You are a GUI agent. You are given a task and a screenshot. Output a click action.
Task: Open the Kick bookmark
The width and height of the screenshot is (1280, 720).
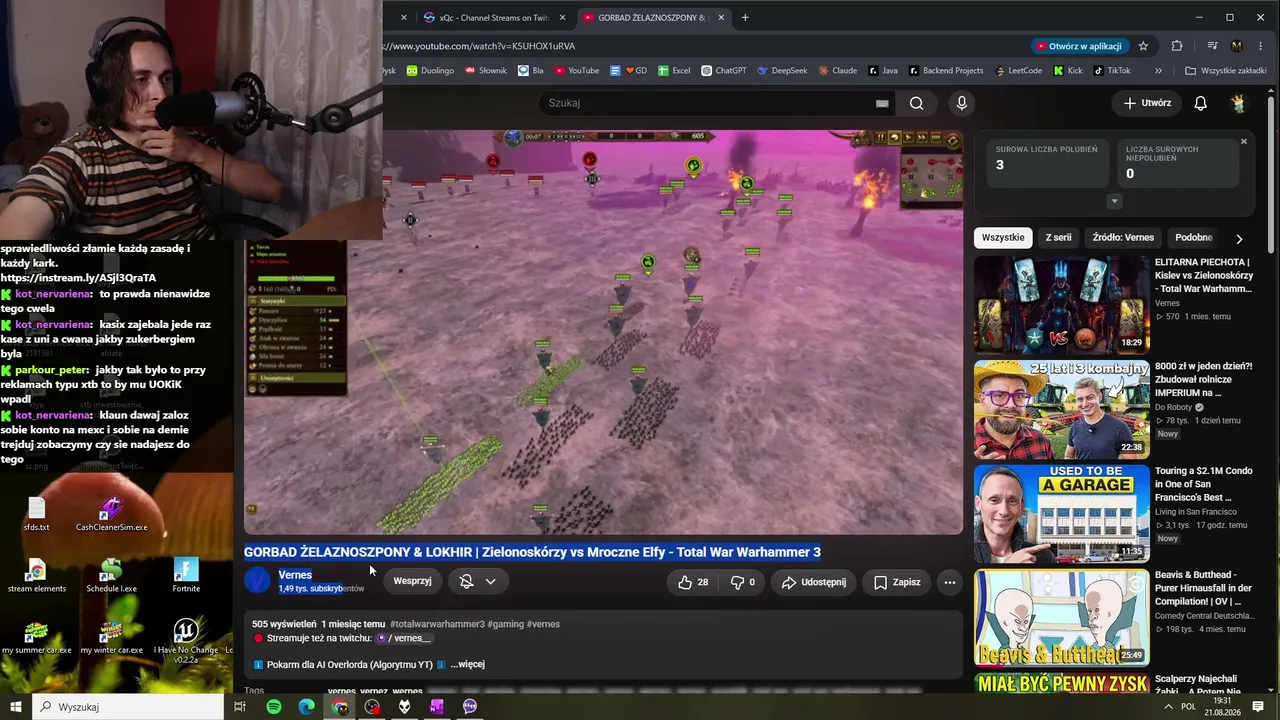coord(1067,71)
